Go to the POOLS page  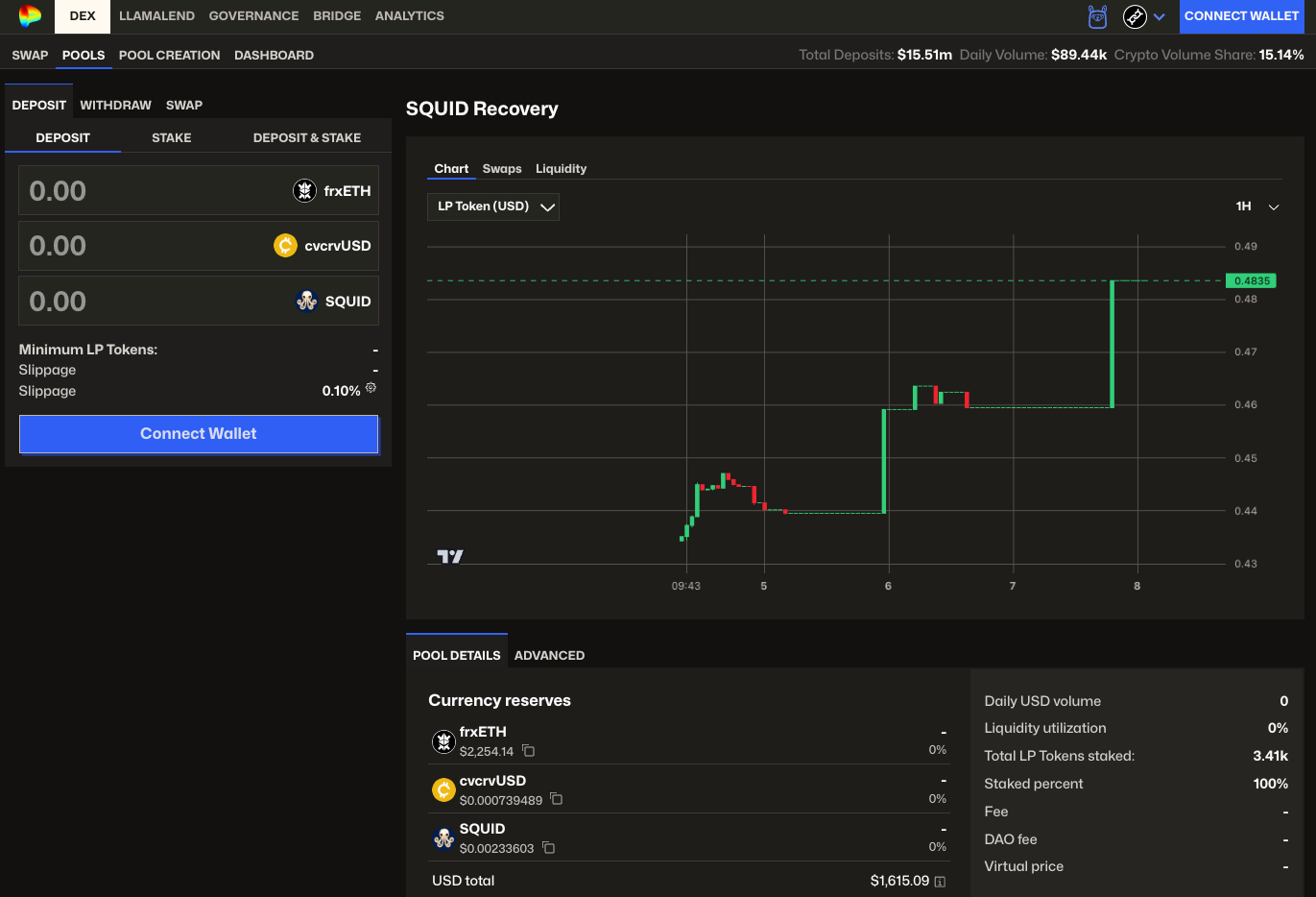coord(84,55)
